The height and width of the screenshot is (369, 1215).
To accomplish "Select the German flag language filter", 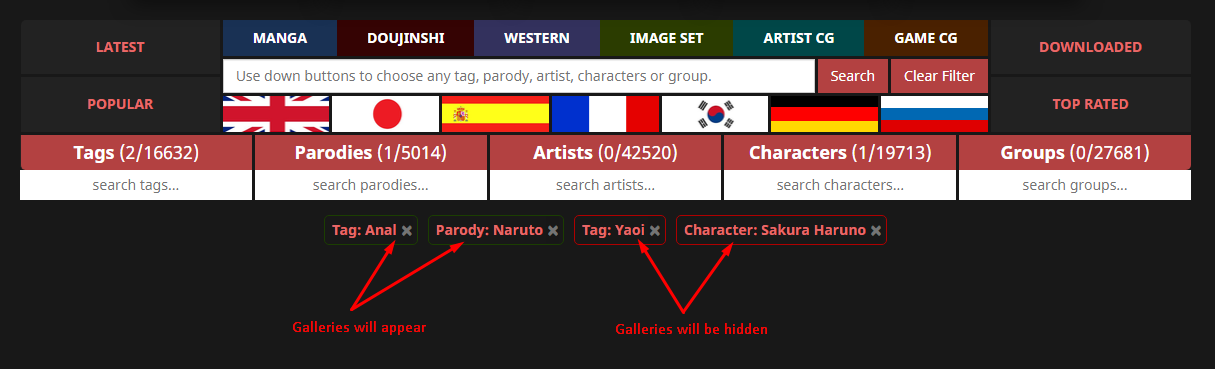I will [x=824, y=114].
